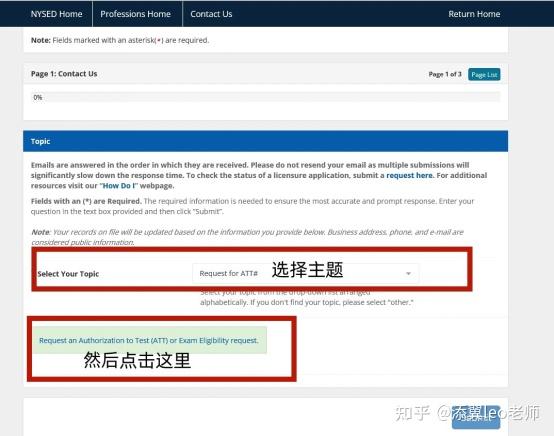Click the Topic section header
Viewport: 554px width, 436px height.
pyautogui.click(x=266, y=141)
